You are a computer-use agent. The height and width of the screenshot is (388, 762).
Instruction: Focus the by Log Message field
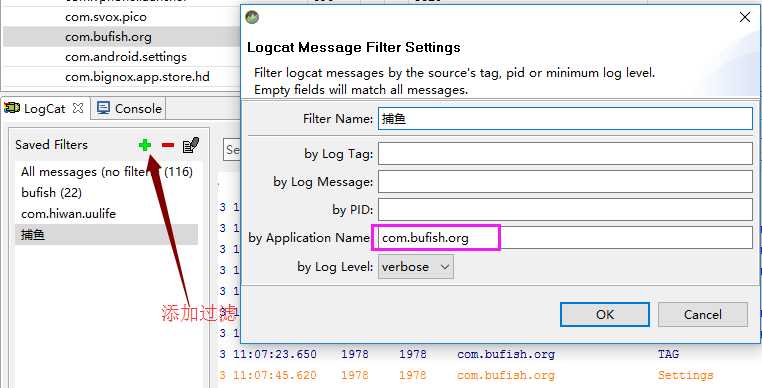(x=565, y=182)
